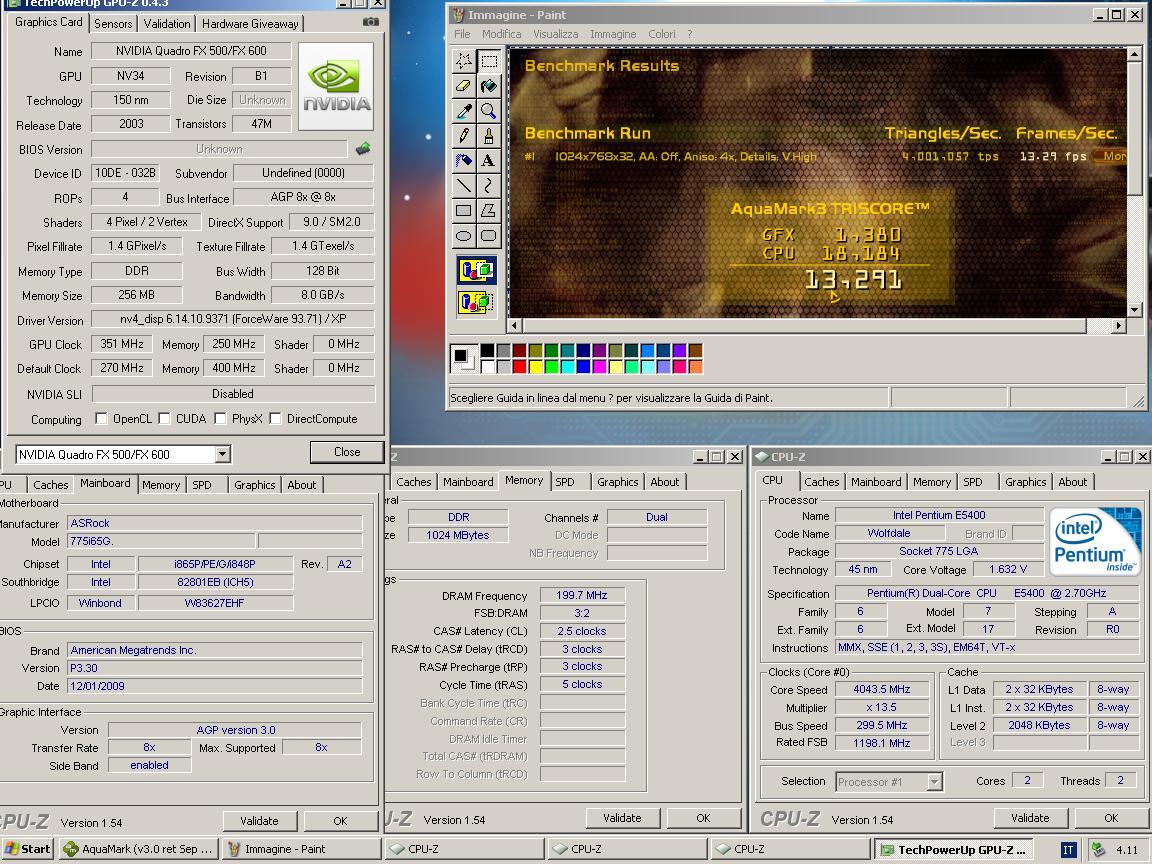Screen dimensions: 1152x864
Task: Open the Colori menu in Paint
Action: [661, 34]
